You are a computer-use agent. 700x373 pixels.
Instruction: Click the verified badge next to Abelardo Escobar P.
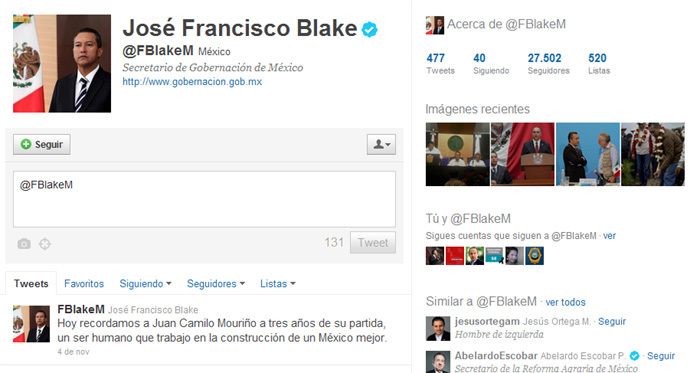[634, 356]
